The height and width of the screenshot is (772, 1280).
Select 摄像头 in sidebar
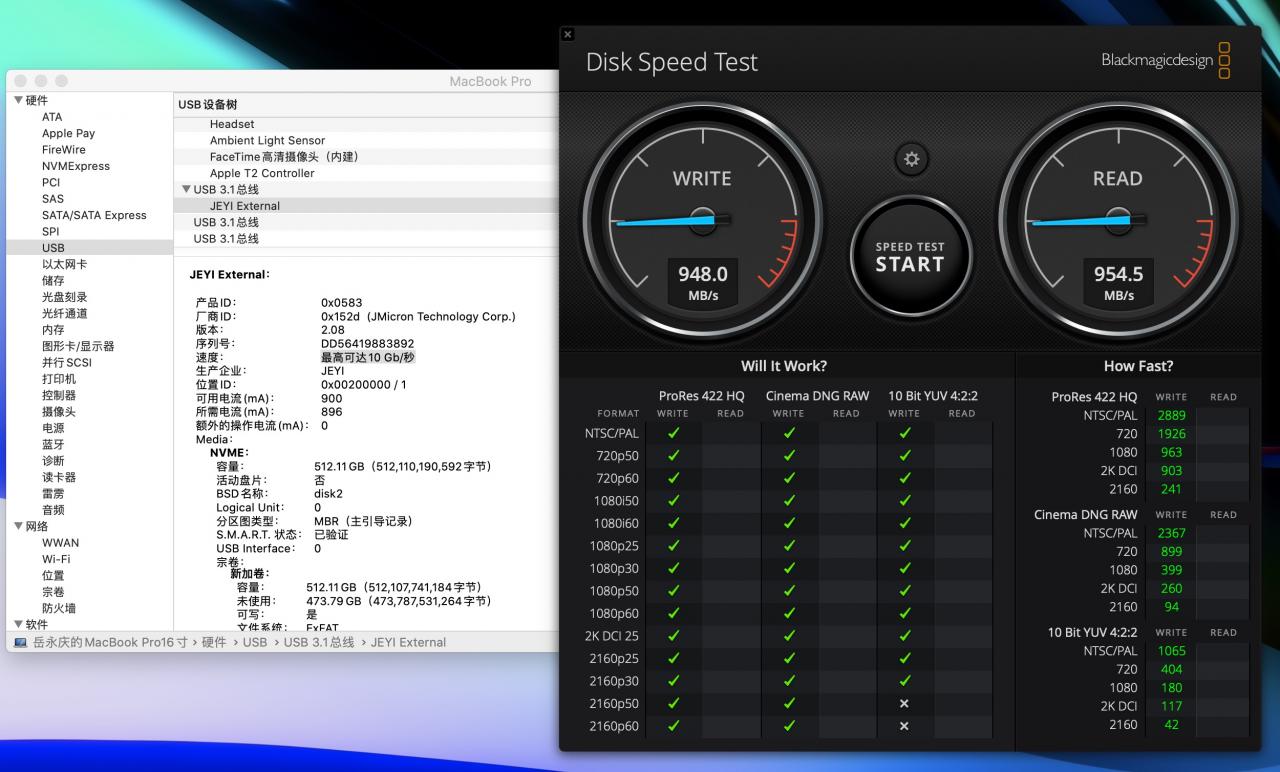click(x=59, y=412)
